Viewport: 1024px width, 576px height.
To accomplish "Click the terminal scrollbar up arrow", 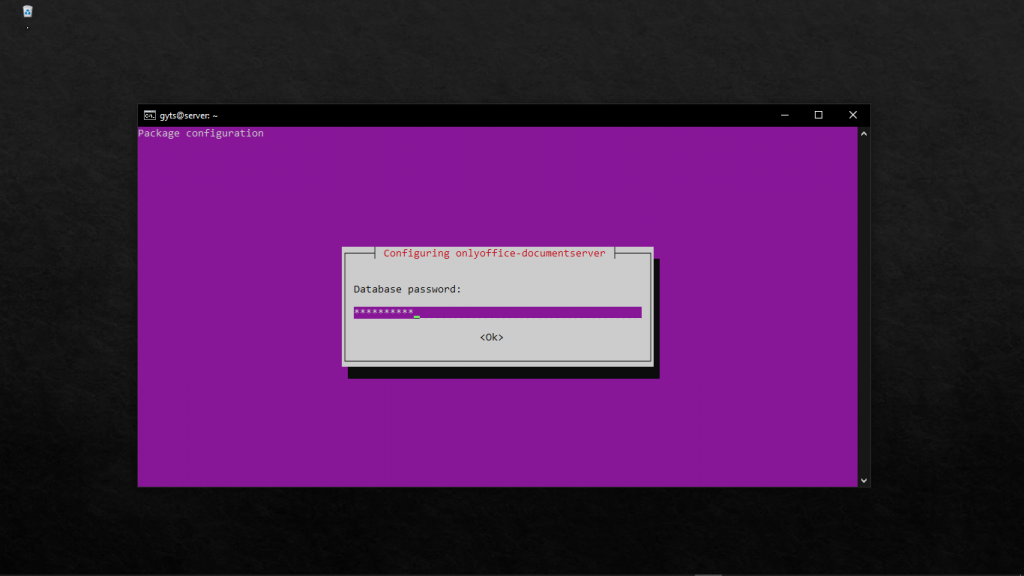I will pyautogui.click(x=863, y=134).
